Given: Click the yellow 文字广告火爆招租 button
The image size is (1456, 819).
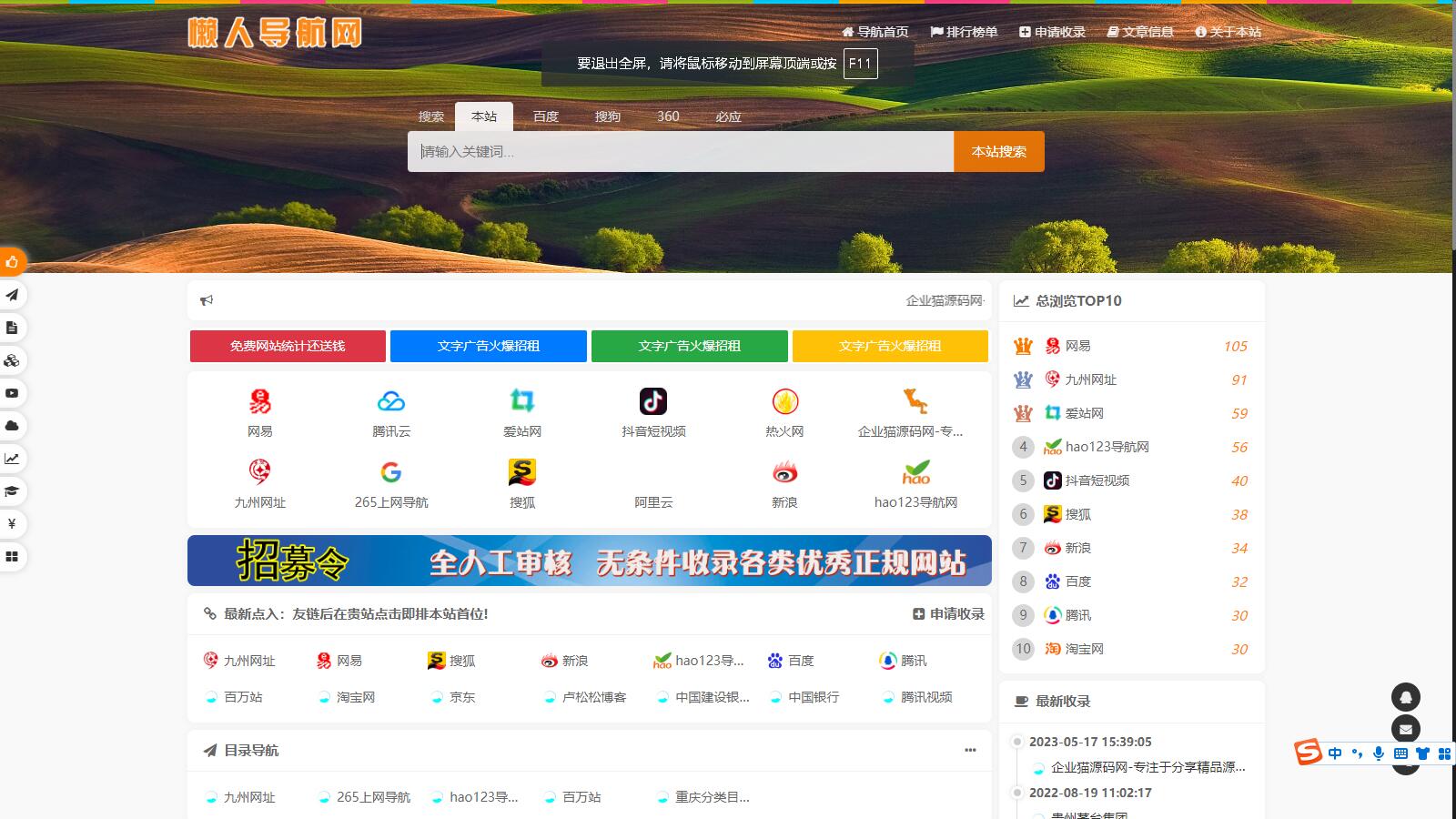Looking at the screenshot, I should [x=890, y=346].
